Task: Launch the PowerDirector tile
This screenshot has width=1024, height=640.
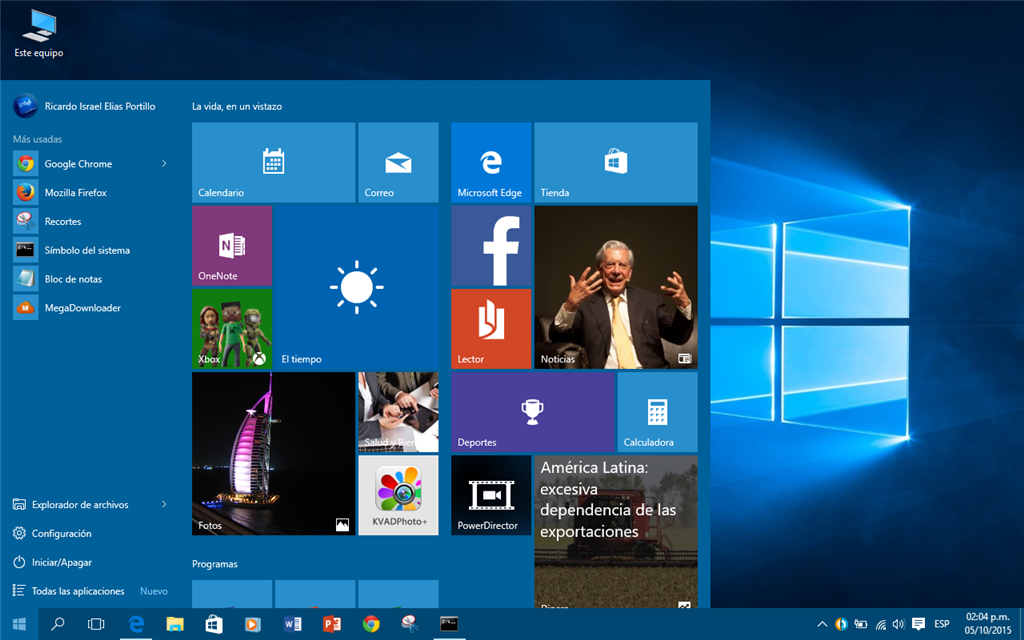Action: [x=491, y=495]
